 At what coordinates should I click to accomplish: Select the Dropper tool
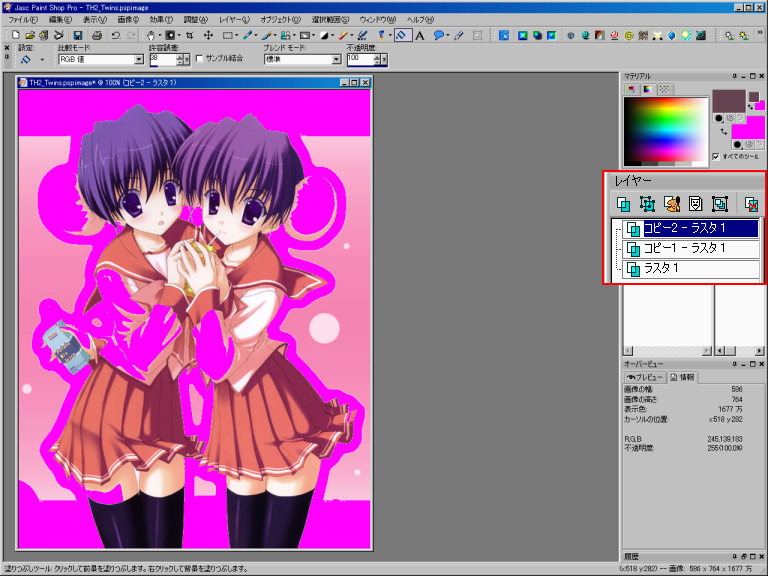point(247,35)
